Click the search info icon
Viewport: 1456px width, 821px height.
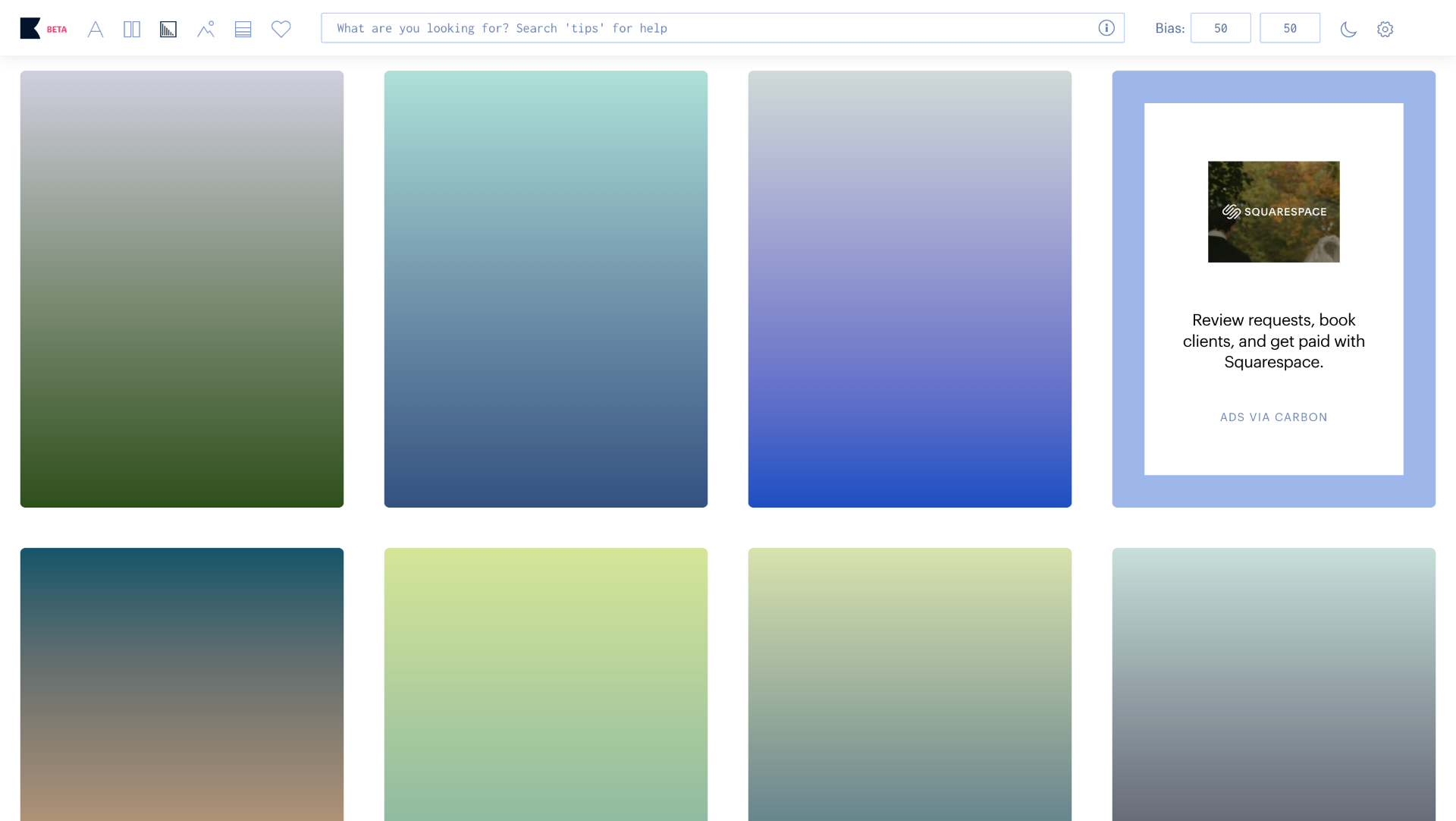(1106, 28)
